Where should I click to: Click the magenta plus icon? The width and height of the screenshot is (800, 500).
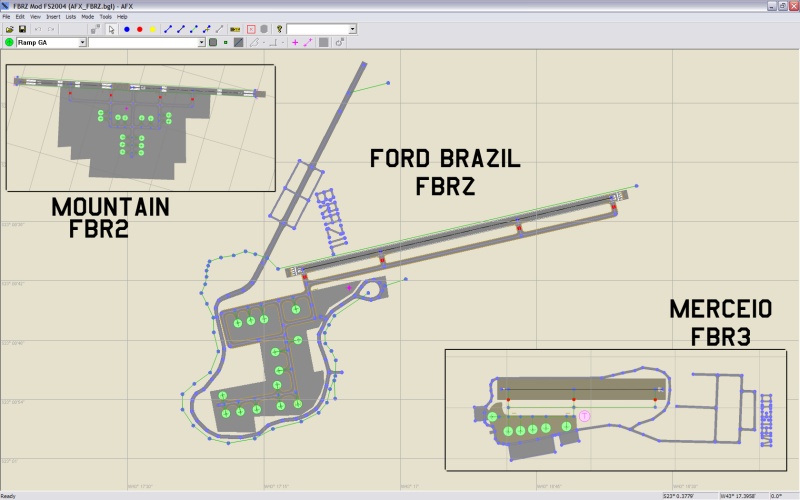295,42
